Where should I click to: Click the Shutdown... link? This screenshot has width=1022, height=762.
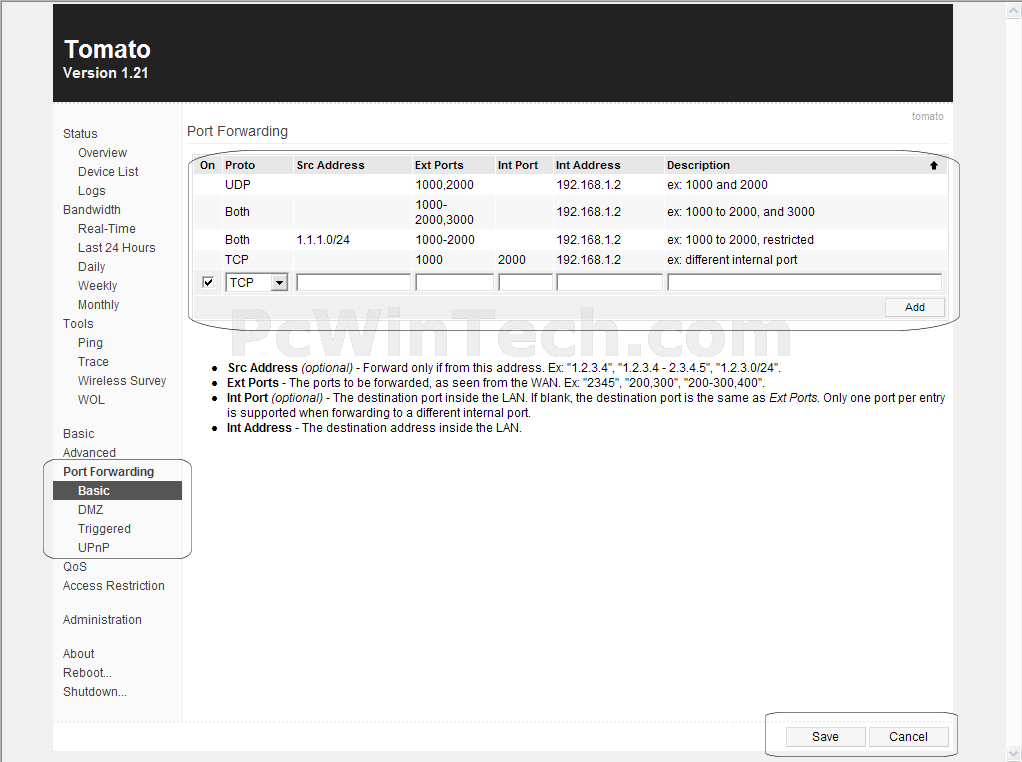95,692
